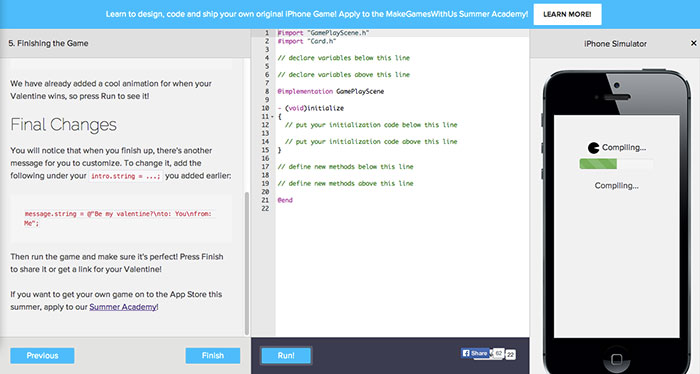
Task: Click the Pac-Man compiling spinner icon
Action: 593,148
